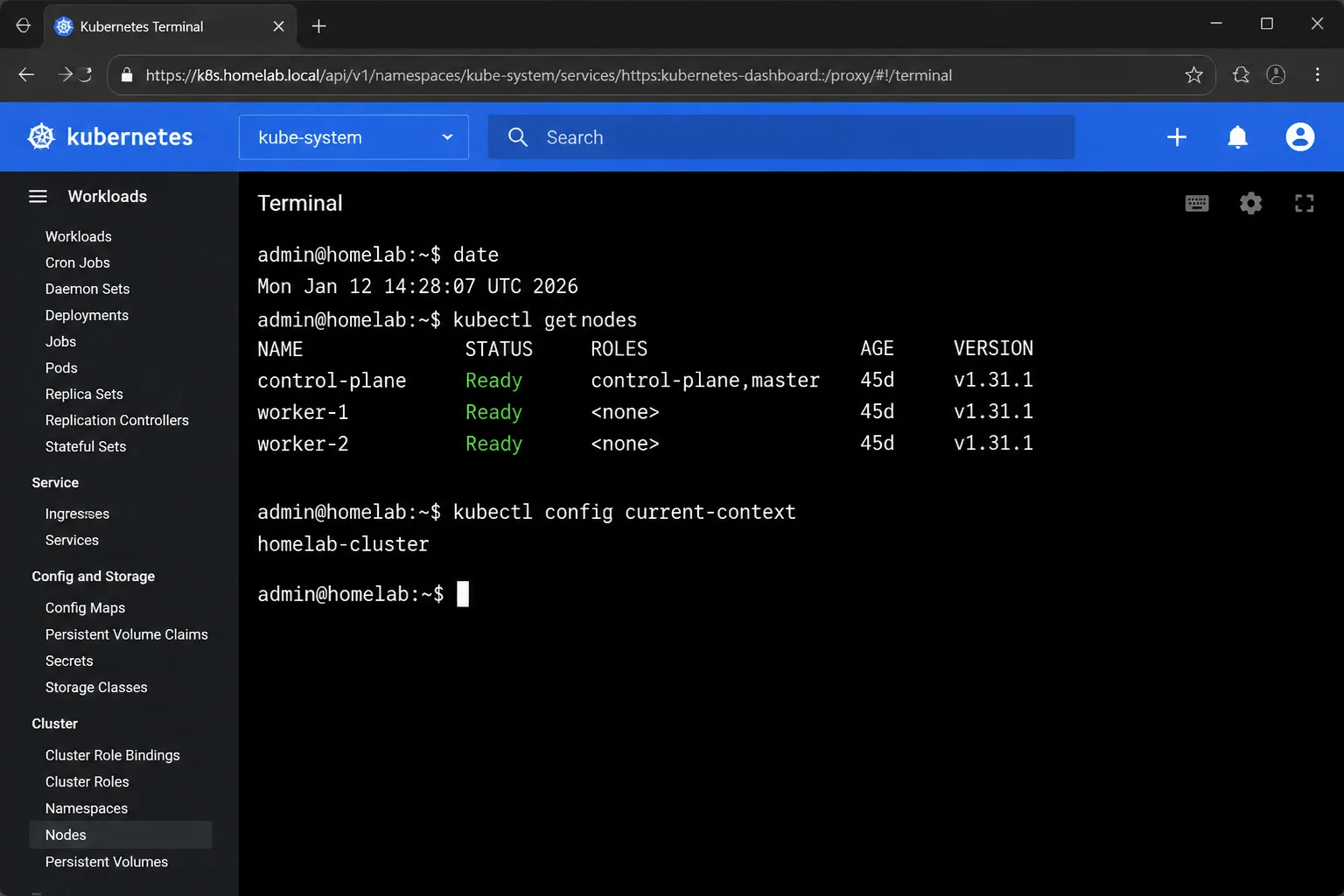1344x896 pixels.
Task: Open Workloads overview in sidebar
Action: tap(79, 236)
